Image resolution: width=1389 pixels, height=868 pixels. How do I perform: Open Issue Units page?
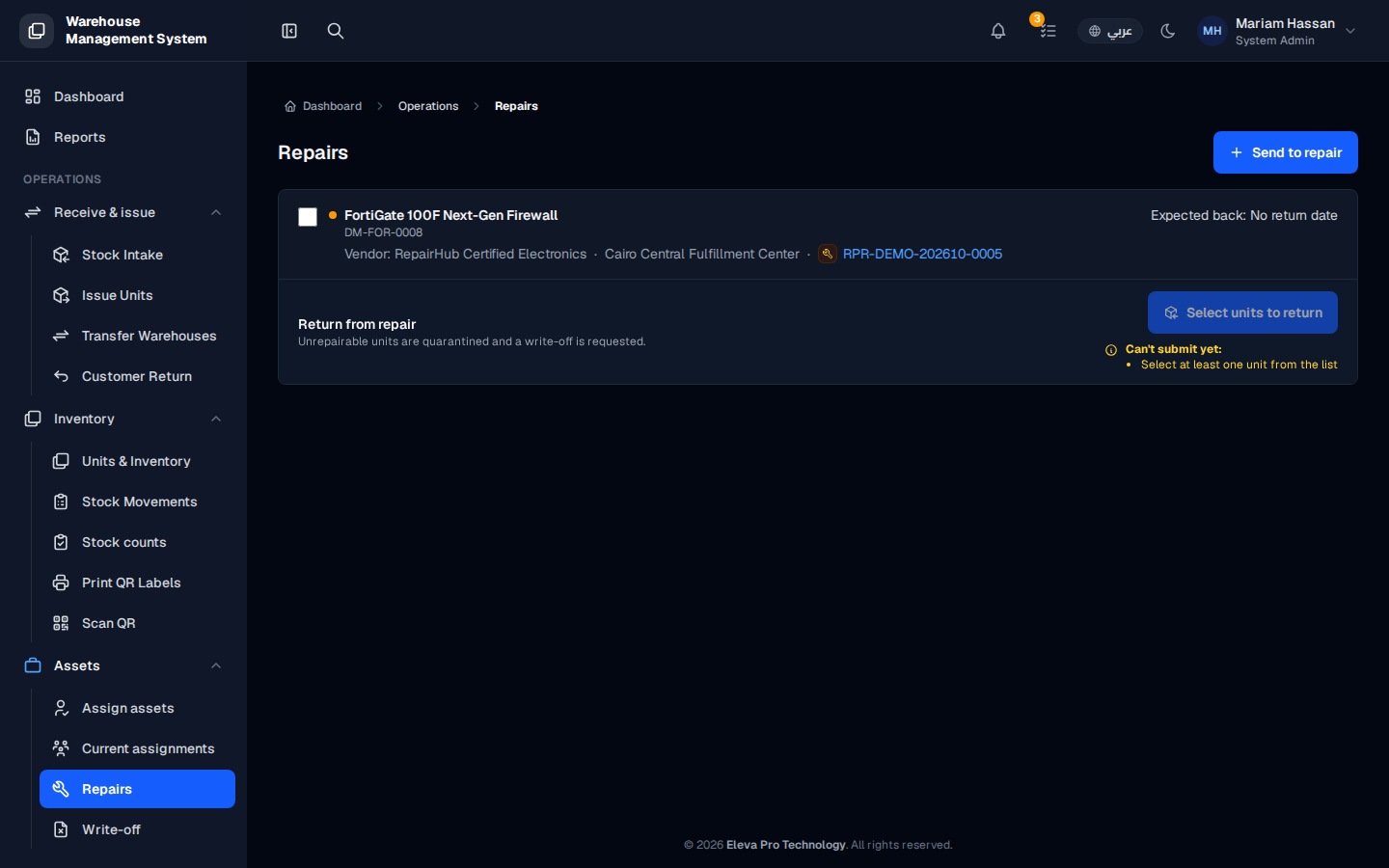137,295
